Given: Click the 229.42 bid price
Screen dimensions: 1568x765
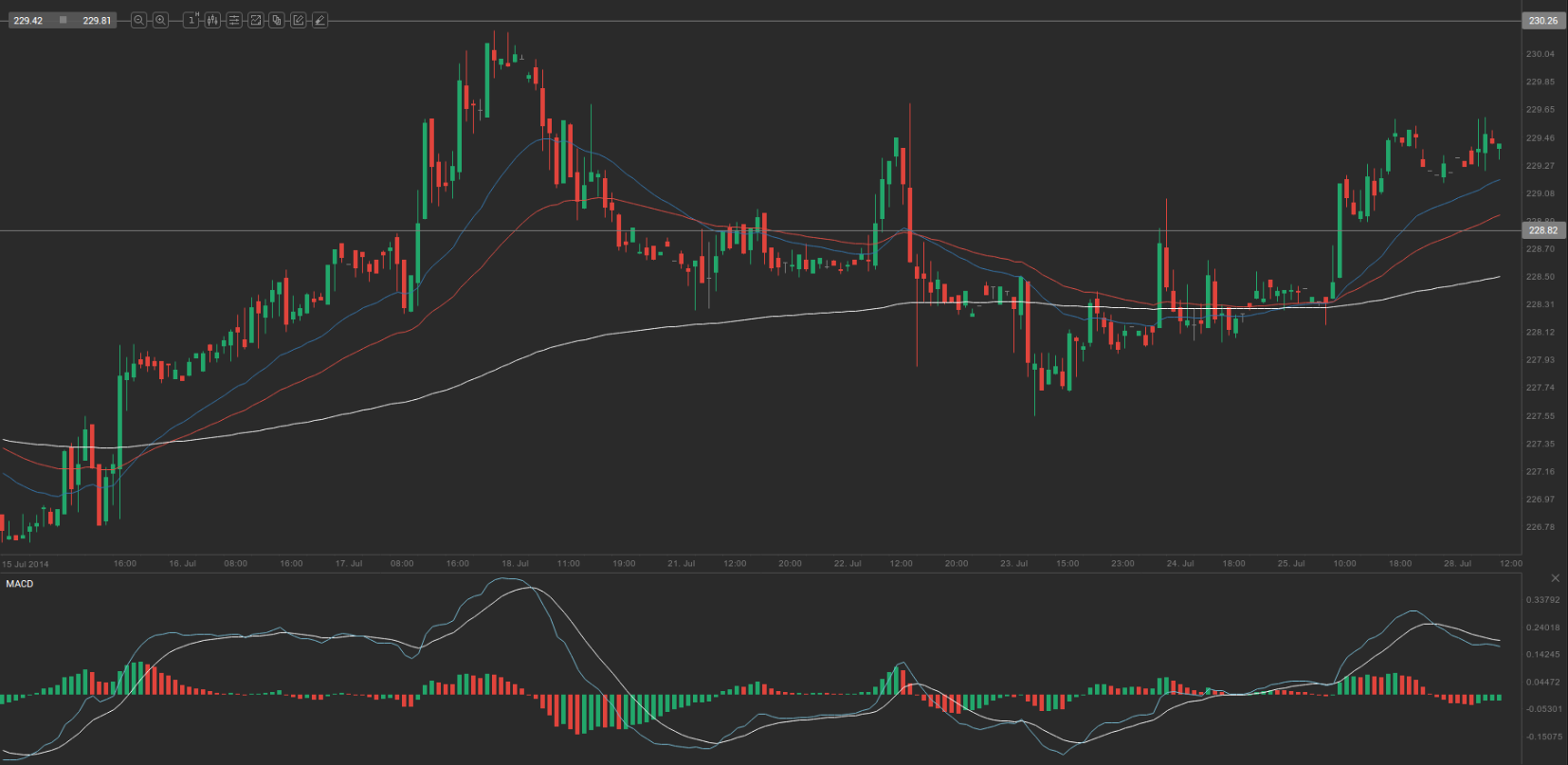Looking at the screenshot, I should pyautogui.click(x=28, y=21).
